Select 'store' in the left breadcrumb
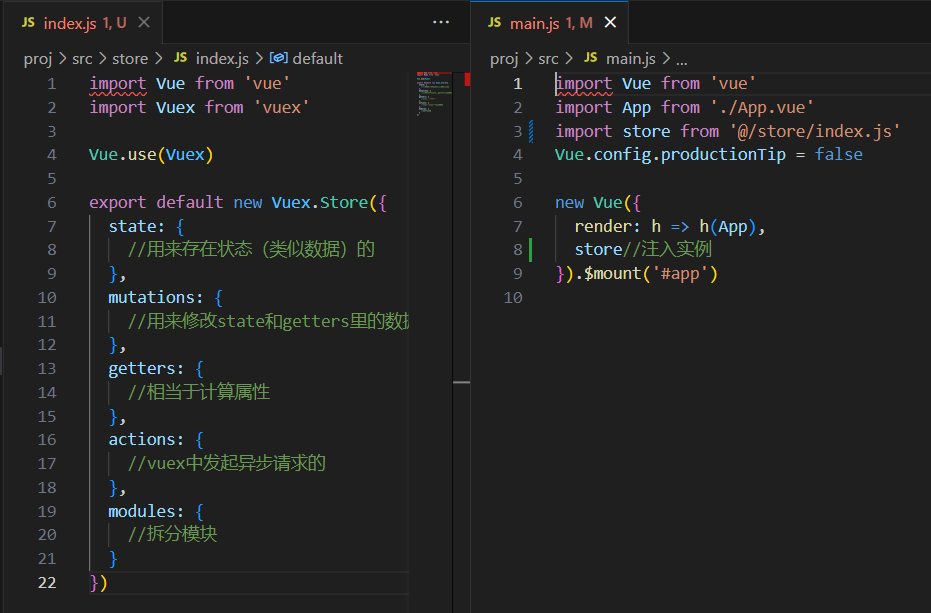The height and width of the screenshot is (613, 931). 130,59
